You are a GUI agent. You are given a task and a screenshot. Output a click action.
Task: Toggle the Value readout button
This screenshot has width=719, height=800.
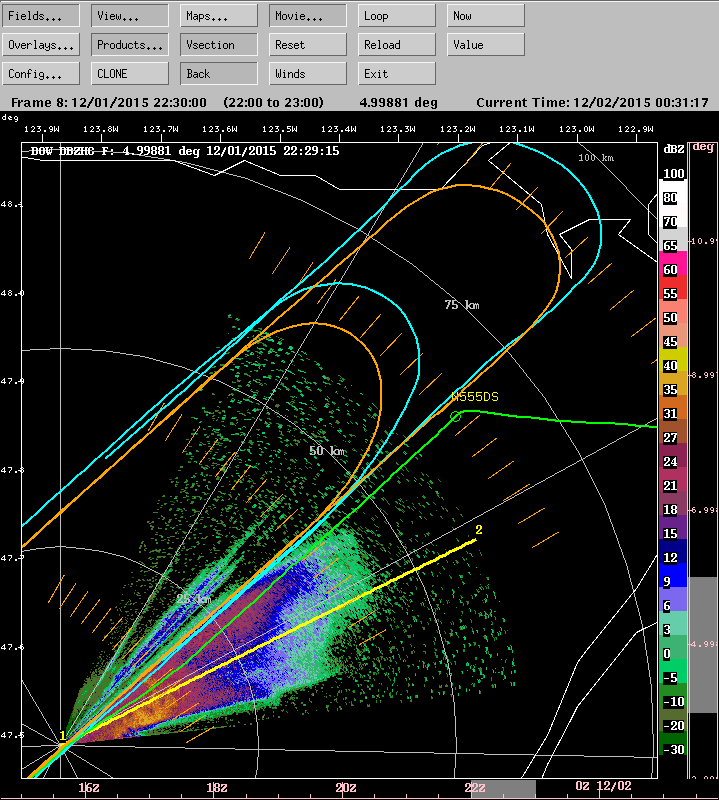pyautogui.click(x=486, y=45)
